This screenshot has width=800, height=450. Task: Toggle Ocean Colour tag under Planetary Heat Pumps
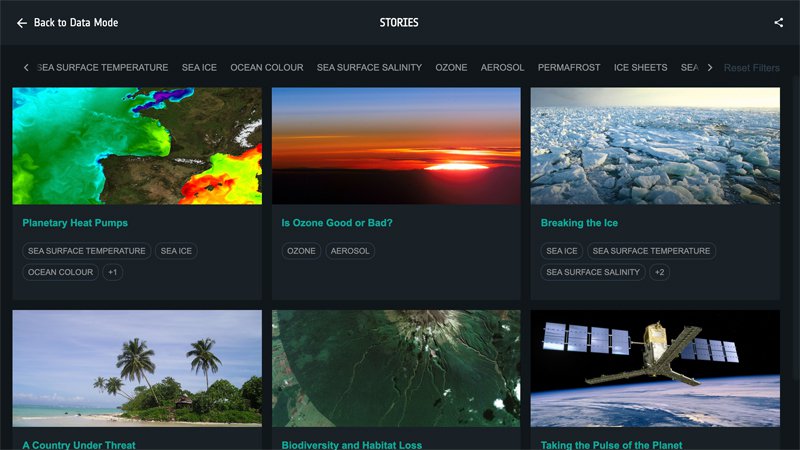60,272
